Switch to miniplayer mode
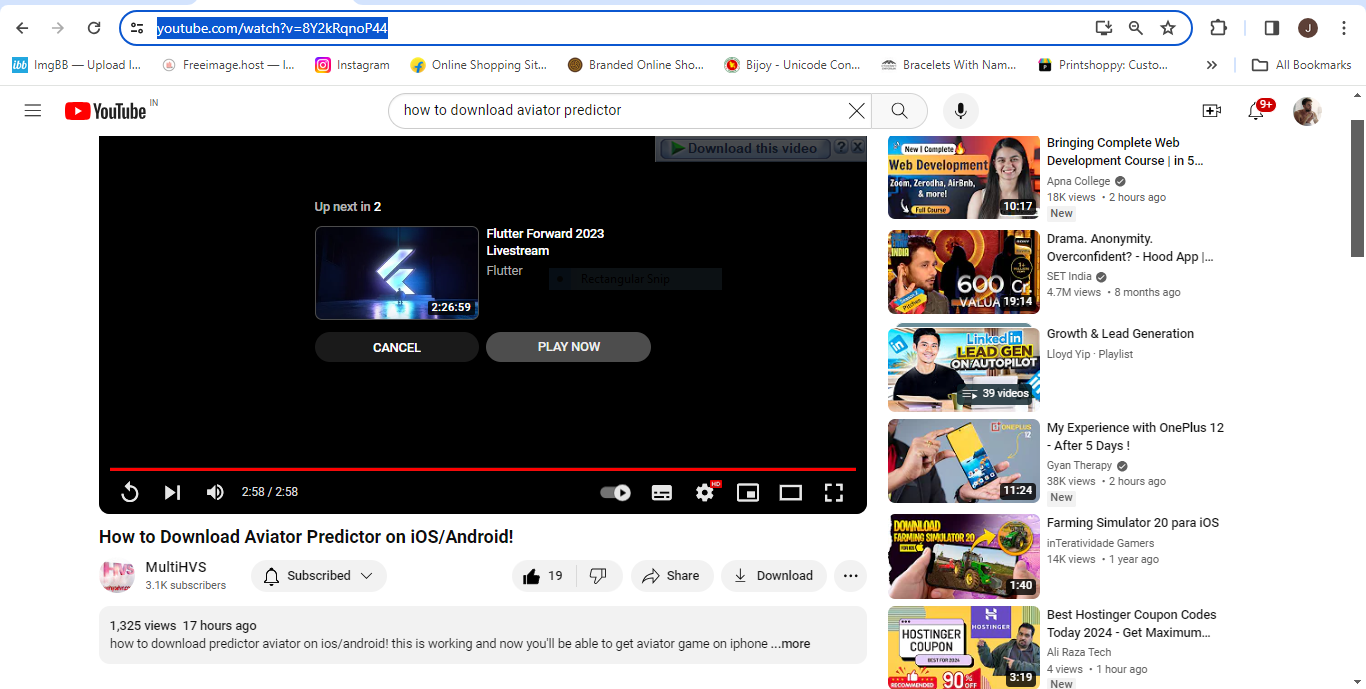The height and width of the screenshot is (689, 1366). point(748,492)
